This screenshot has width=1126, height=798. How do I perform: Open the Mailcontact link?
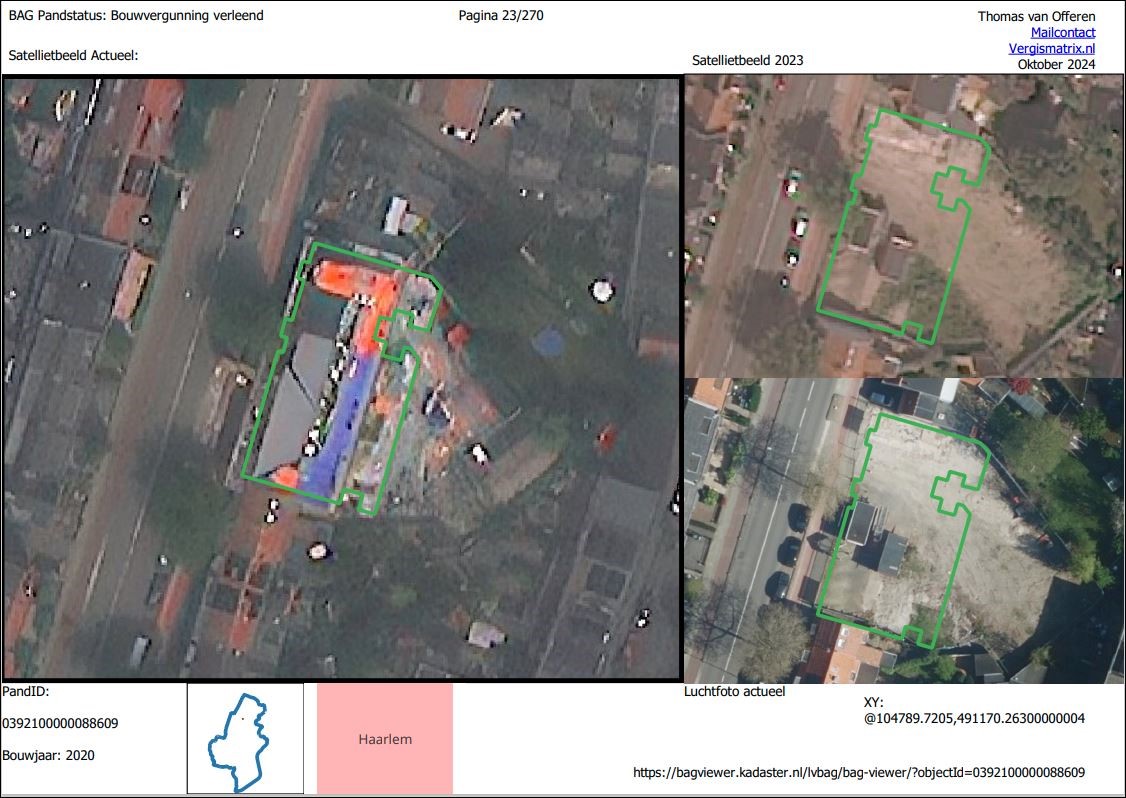pyautogui.click(x=1063, y=32)
